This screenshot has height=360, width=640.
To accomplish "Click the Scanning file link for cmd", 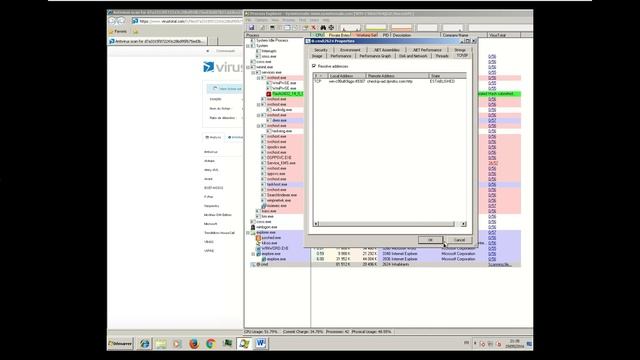I will click(x=500, y=264).
